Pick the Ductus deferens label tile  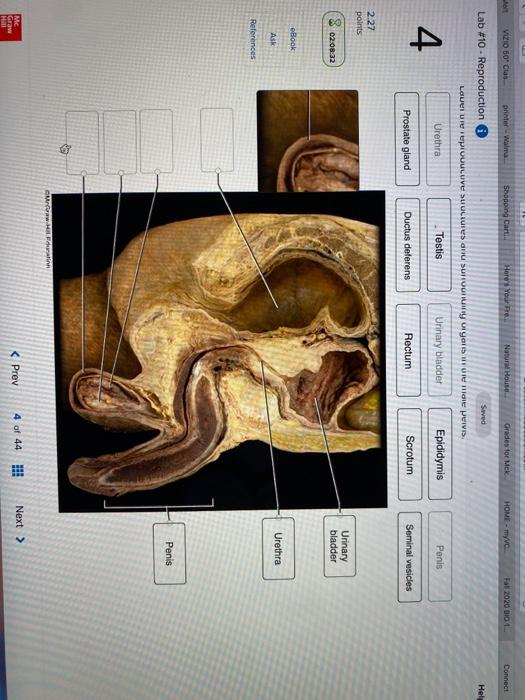click(408, 245)
